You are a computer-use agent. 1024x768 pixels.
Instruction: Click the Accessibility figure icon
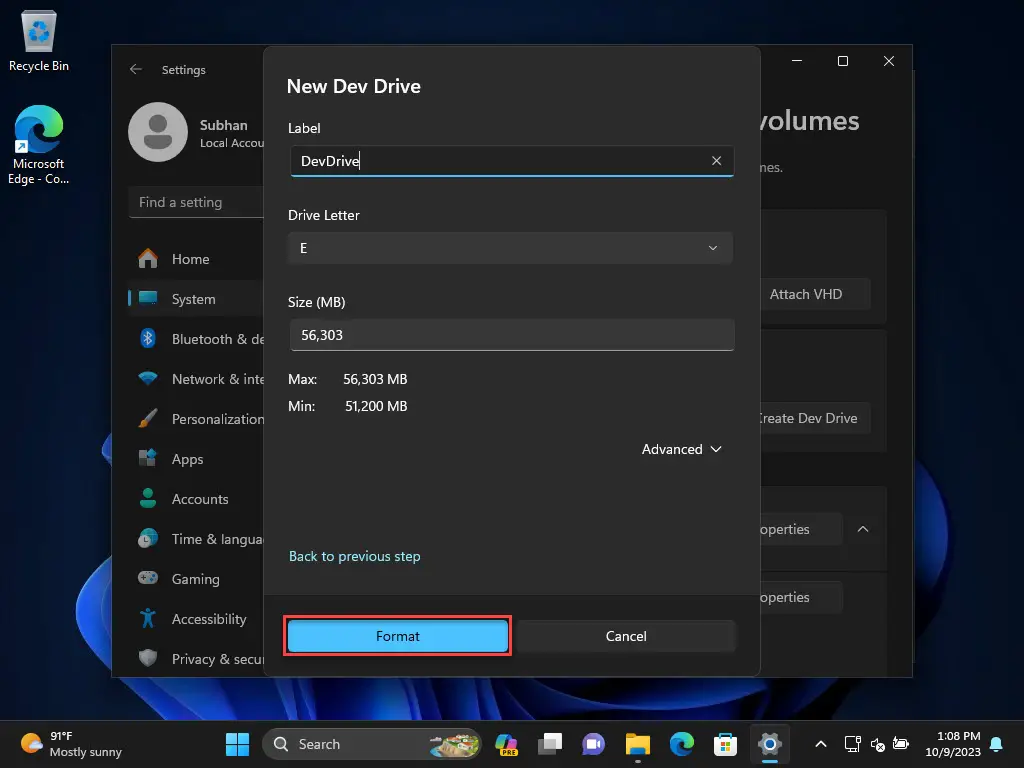coord(148,618)
